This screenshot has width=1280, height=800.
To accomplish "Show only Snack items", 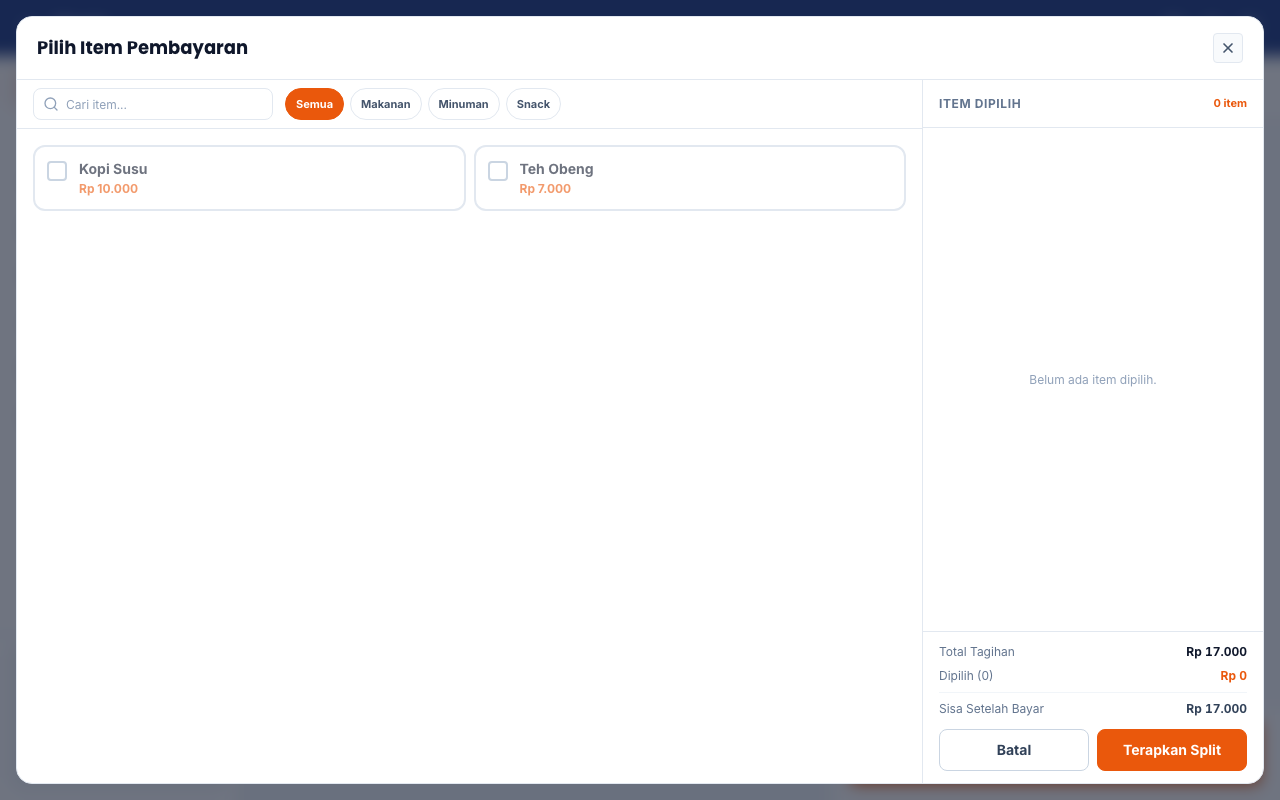I will (533, 104).
